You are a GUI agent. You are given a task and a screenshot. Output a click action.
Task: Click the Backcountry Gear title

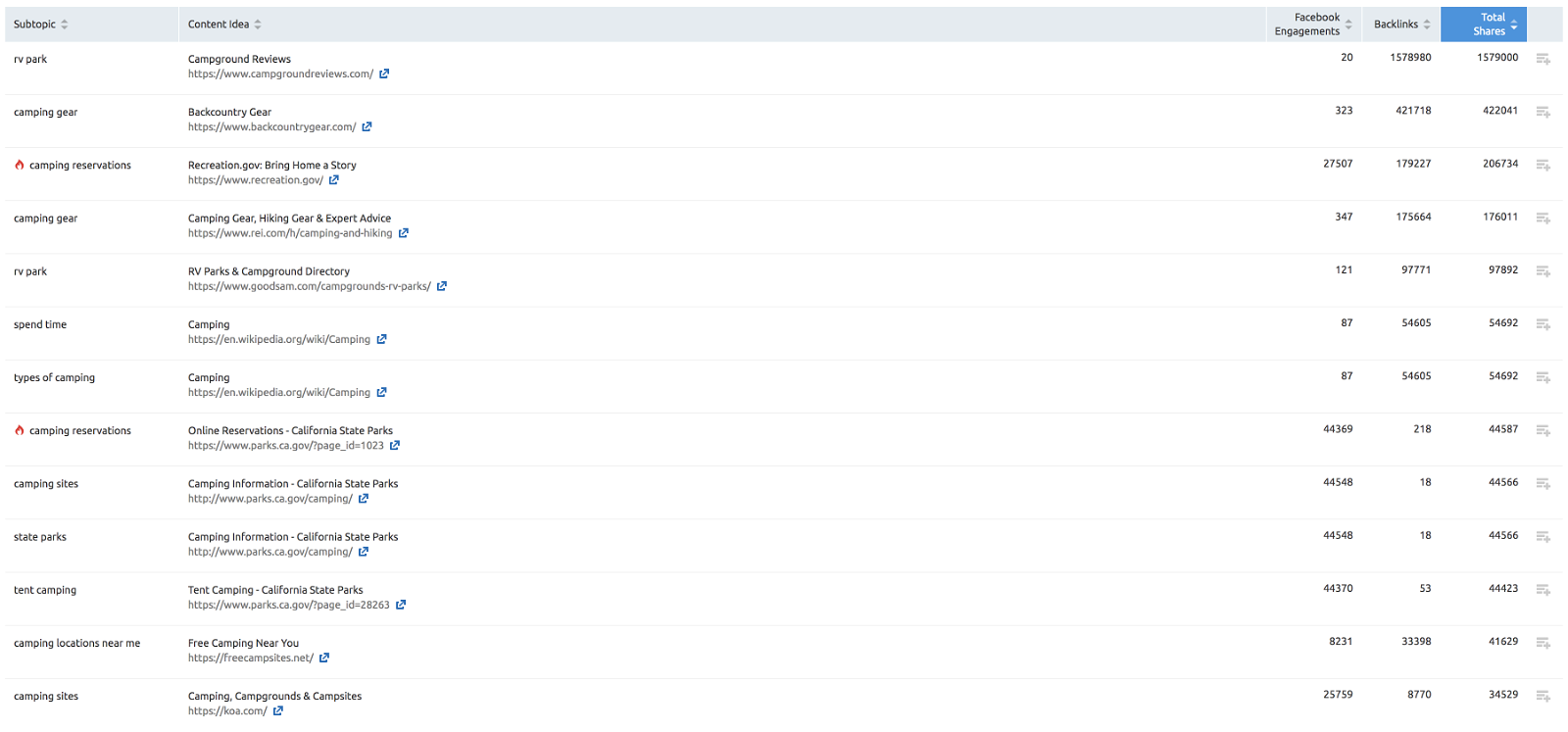click(x=229, y=112)
